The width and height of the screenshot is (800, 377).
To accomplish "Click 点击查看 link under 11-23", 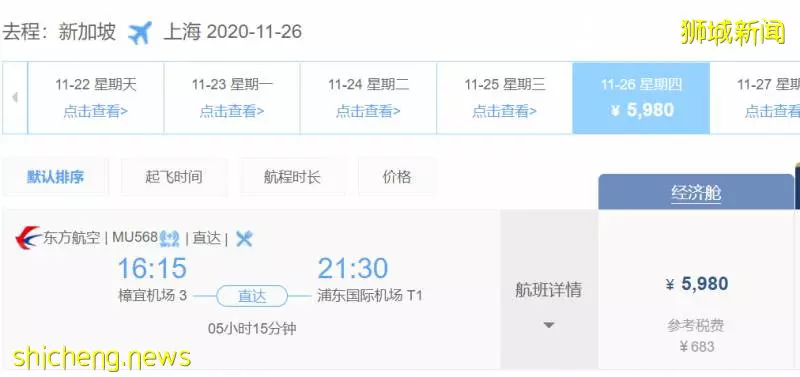I will 232,111.
